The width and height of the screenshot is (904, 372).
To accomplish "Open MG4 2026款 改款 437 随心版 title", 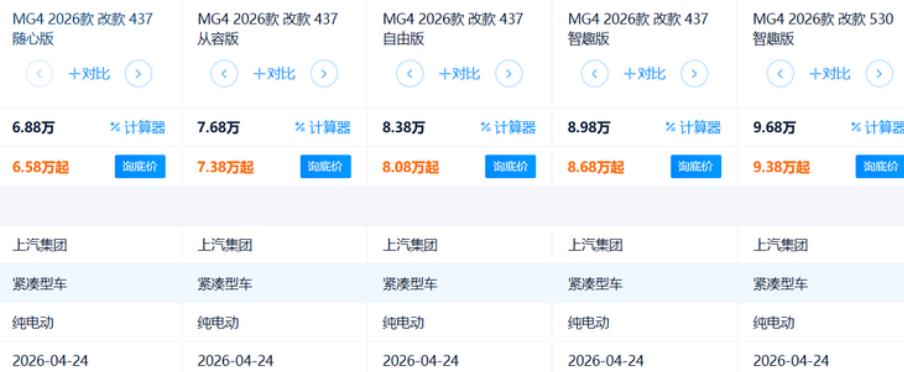I will point(82,29).
